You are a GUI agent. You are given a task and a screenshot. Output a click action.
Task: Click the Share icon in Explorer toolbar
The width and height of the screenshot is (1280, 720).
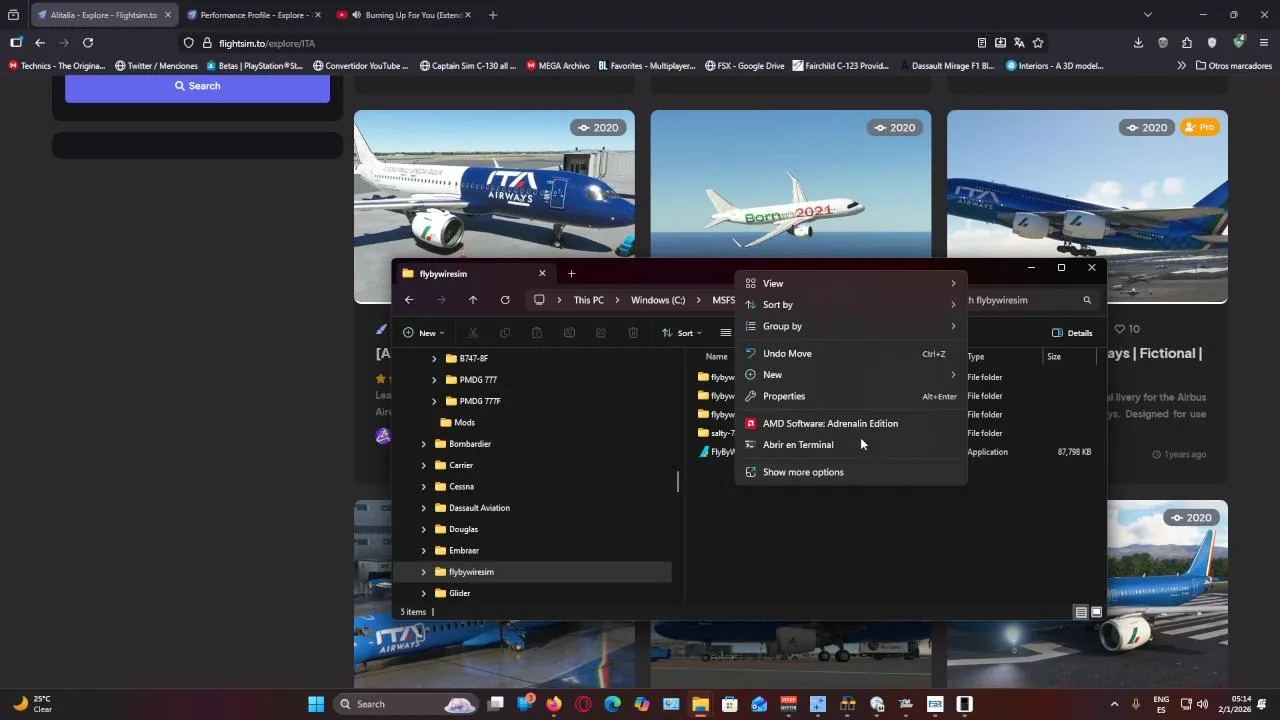(601, 333)
